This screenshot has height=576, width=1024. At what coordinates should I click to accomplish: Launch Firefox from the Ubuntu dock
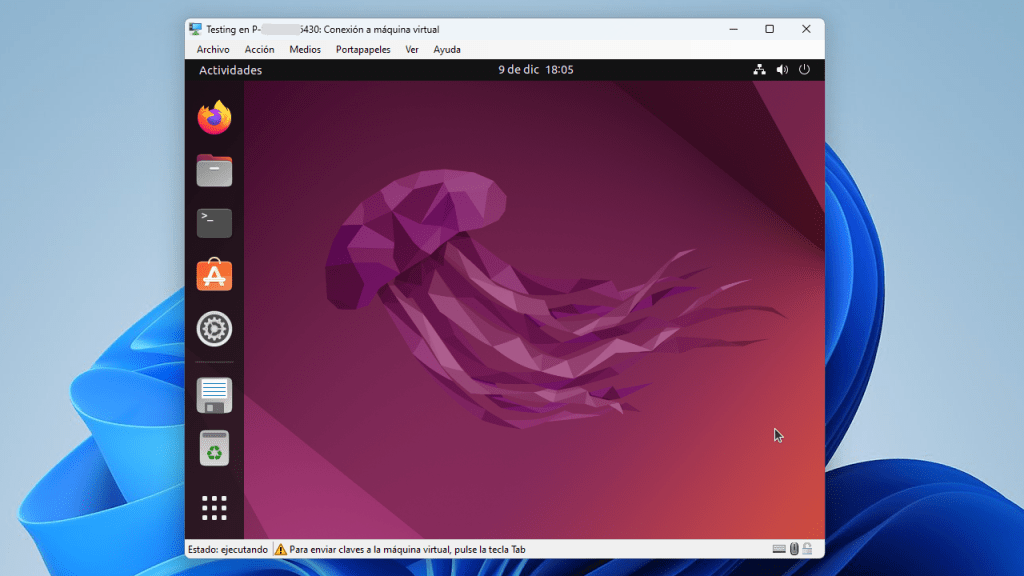[214, 116]
